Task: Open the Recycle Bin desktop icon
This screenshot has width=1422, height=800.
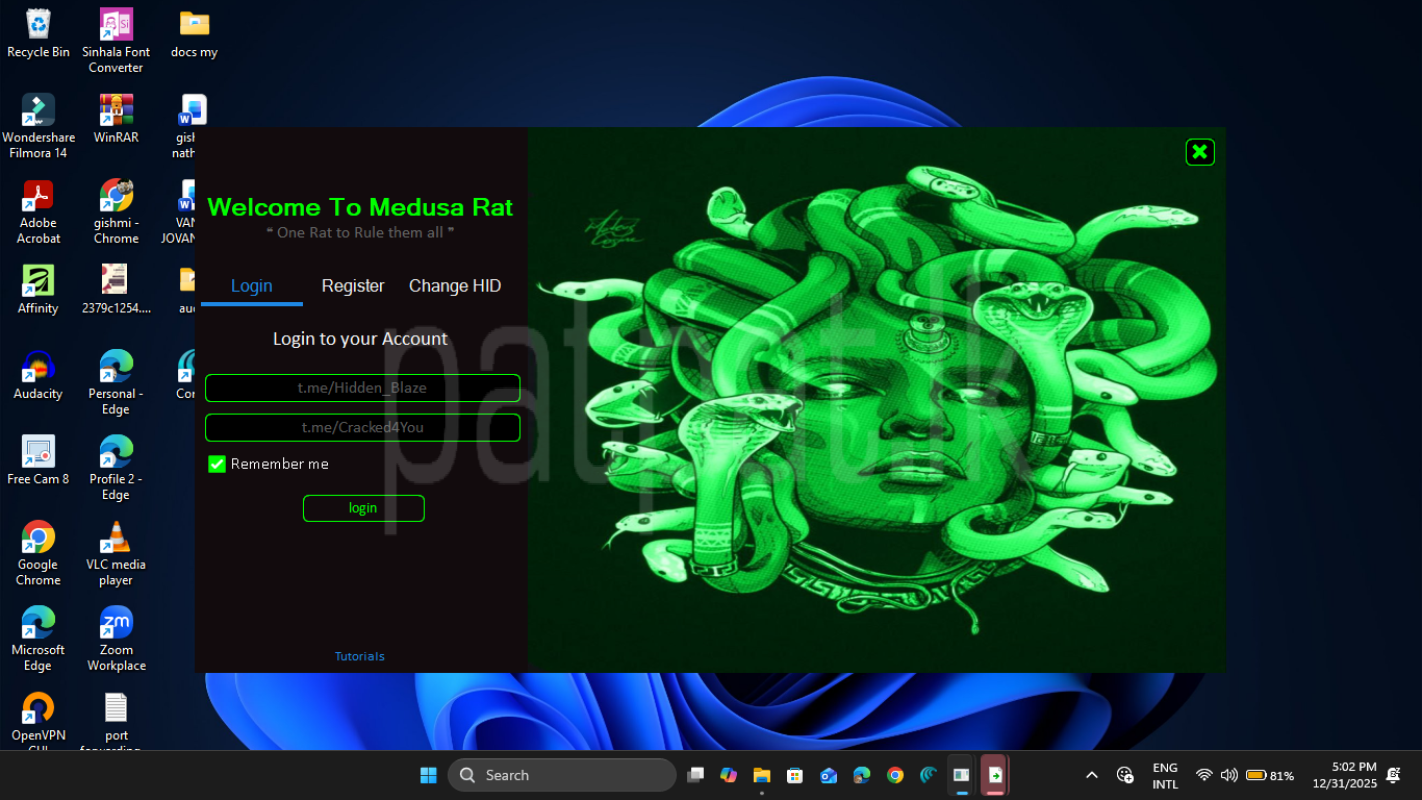Action: 38,25
